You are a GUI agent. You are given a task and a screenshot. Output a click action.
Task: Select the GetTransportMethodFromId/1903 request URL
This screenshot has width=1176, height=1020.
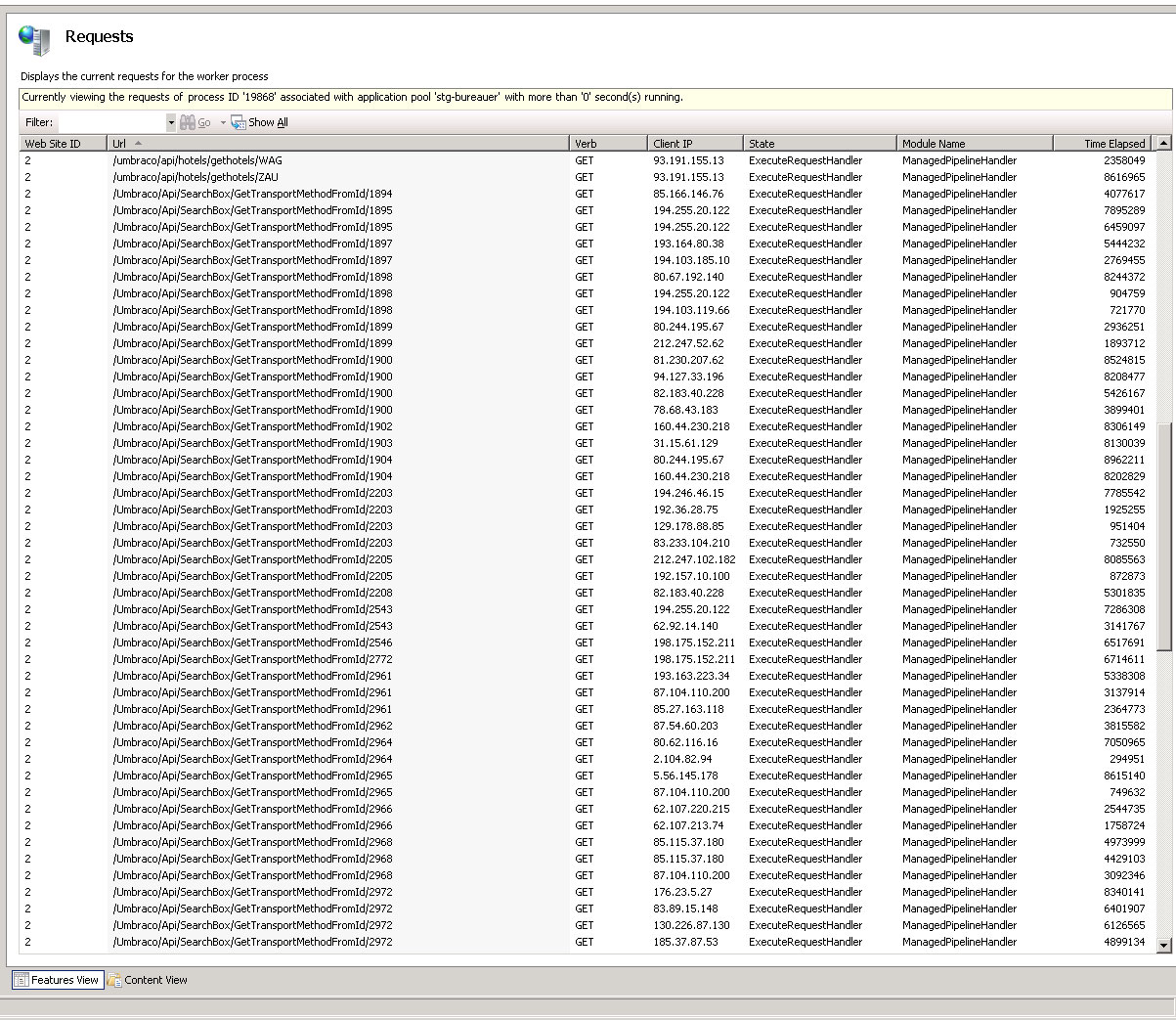click(x=252, y=443)
